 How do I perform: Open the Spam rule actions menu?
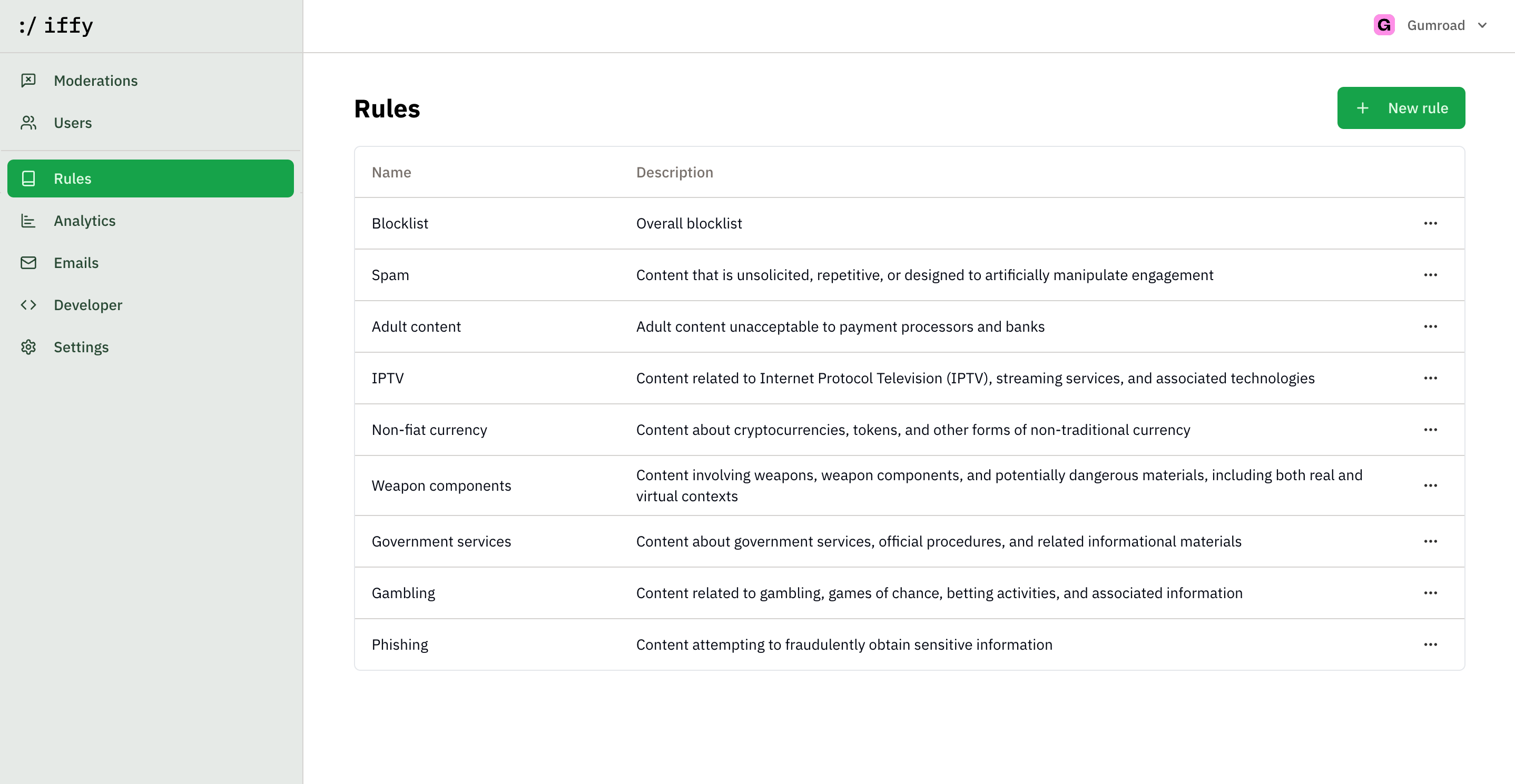[x=1431, y=274]
